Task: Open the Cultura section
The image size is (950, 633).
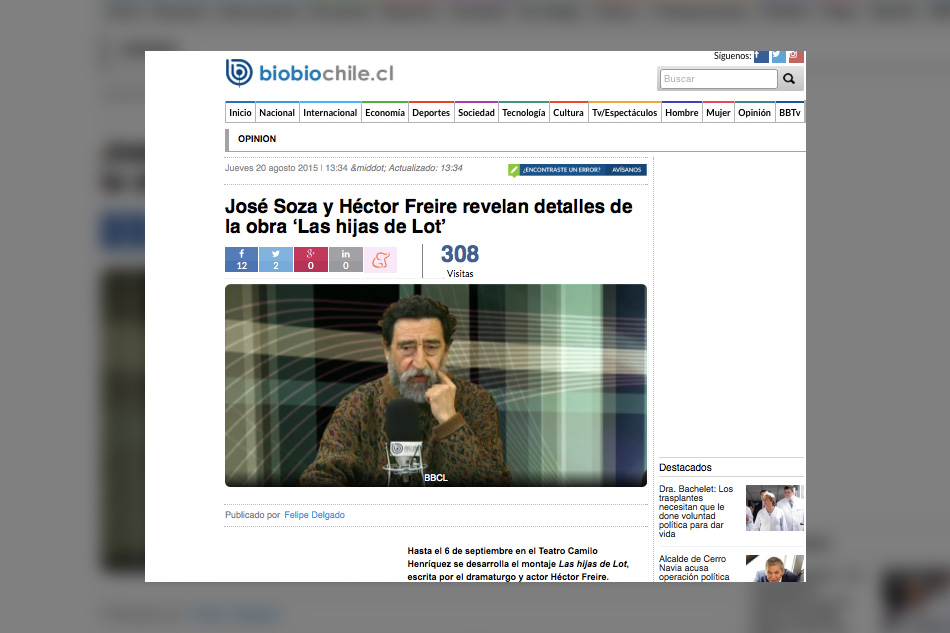Action: 568,113
